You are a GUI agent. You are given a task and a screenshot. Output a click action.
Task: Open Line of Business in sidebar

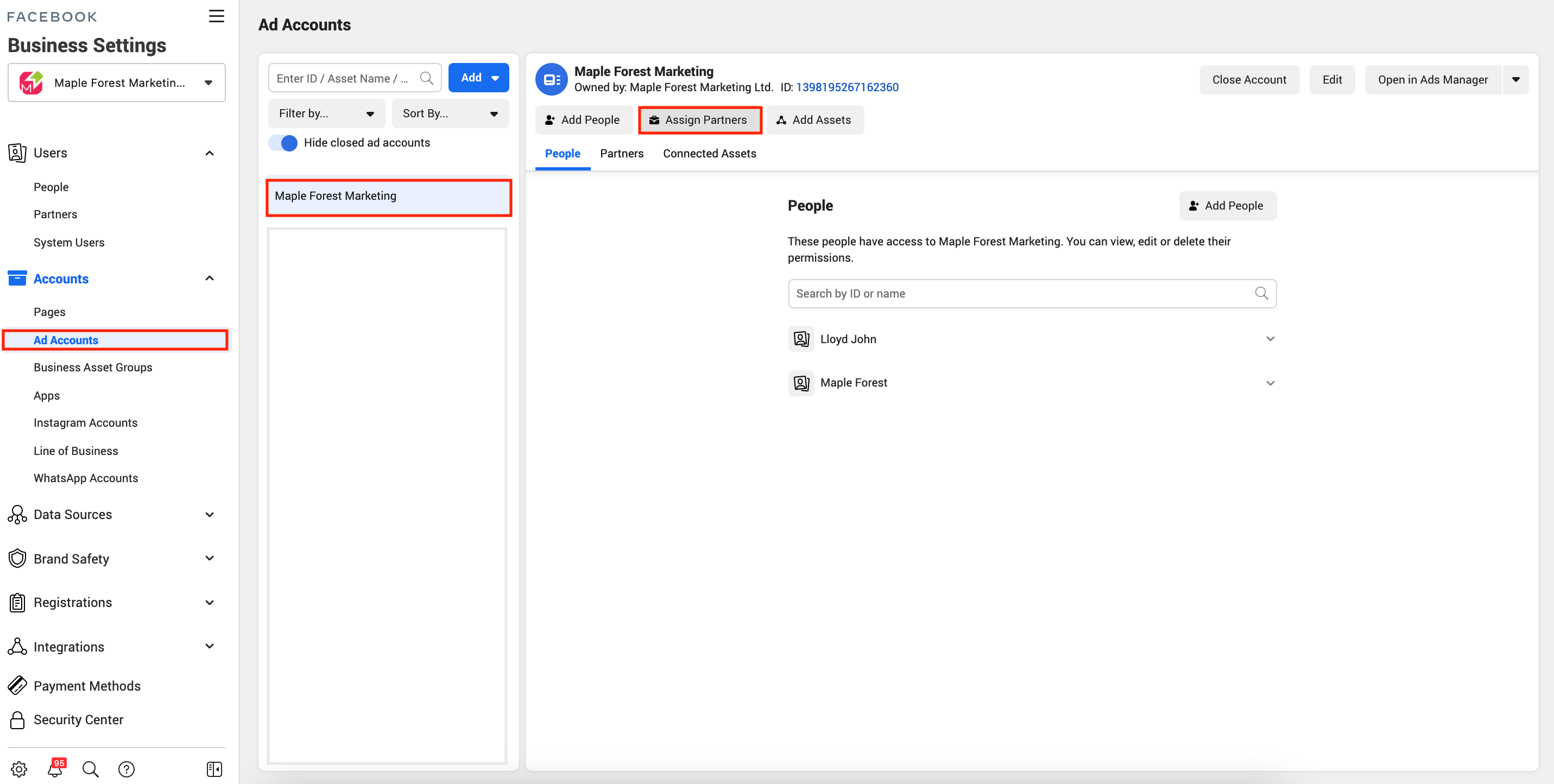click(76, 451)
